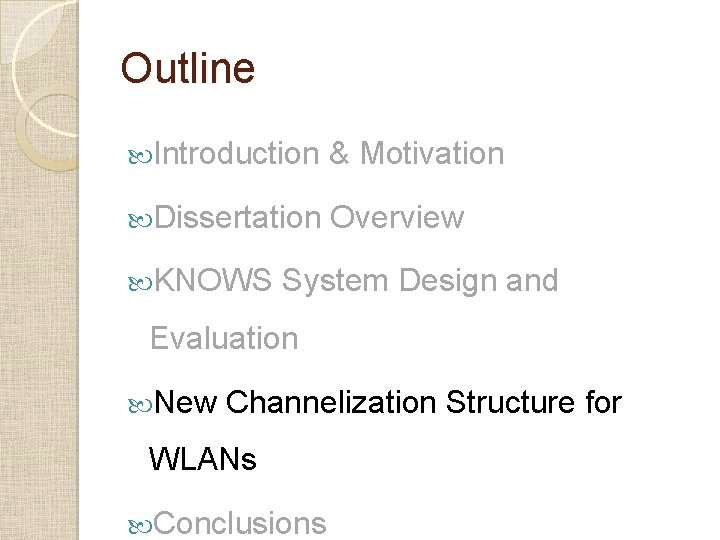Click the word Evaluation

click(224, 339)
